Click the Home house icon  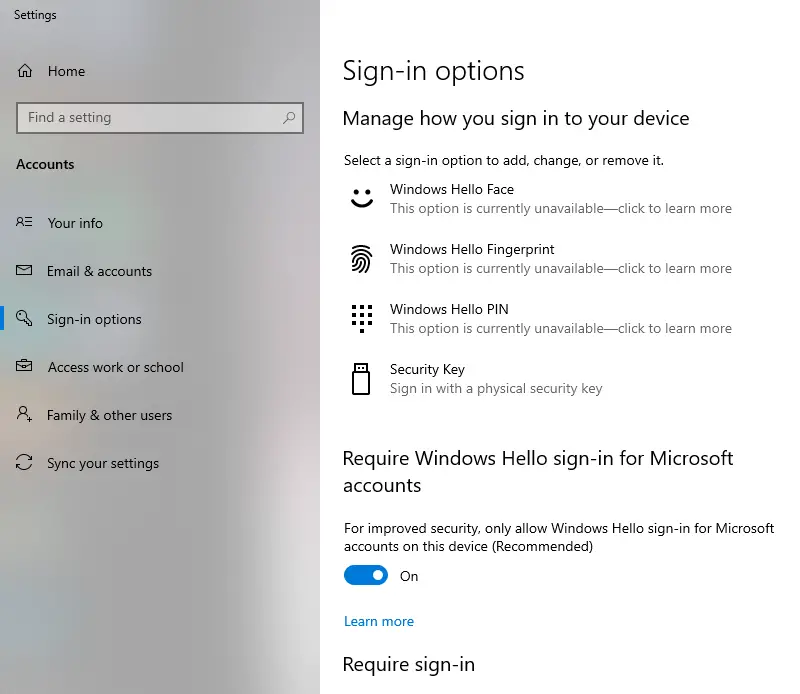click(x=24, y=71)
